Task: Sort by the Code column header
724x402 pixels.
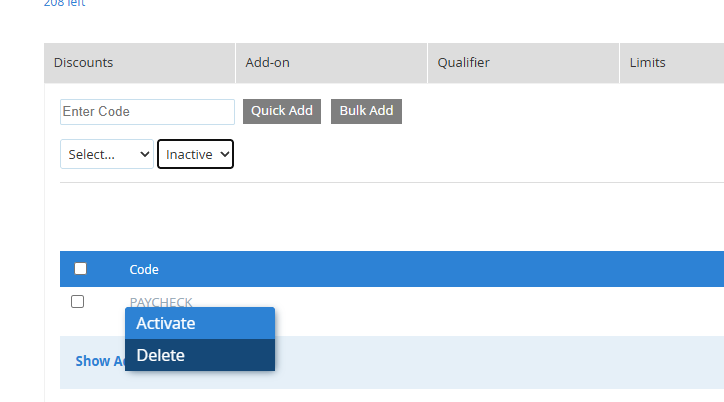Action: click(x=144, y=270)
